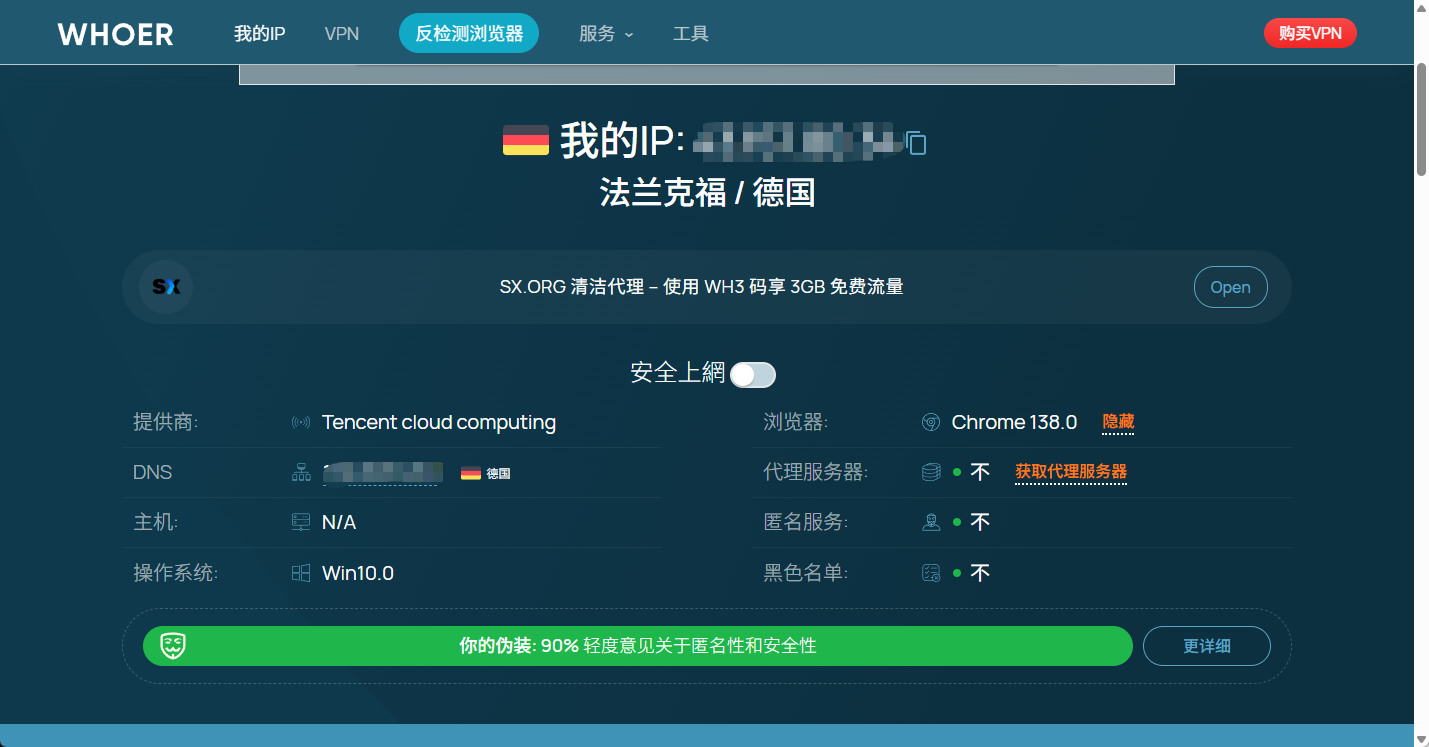Click the masked DNS address link
This screenshot has width=1429, height=747.
tap(383, 473)
